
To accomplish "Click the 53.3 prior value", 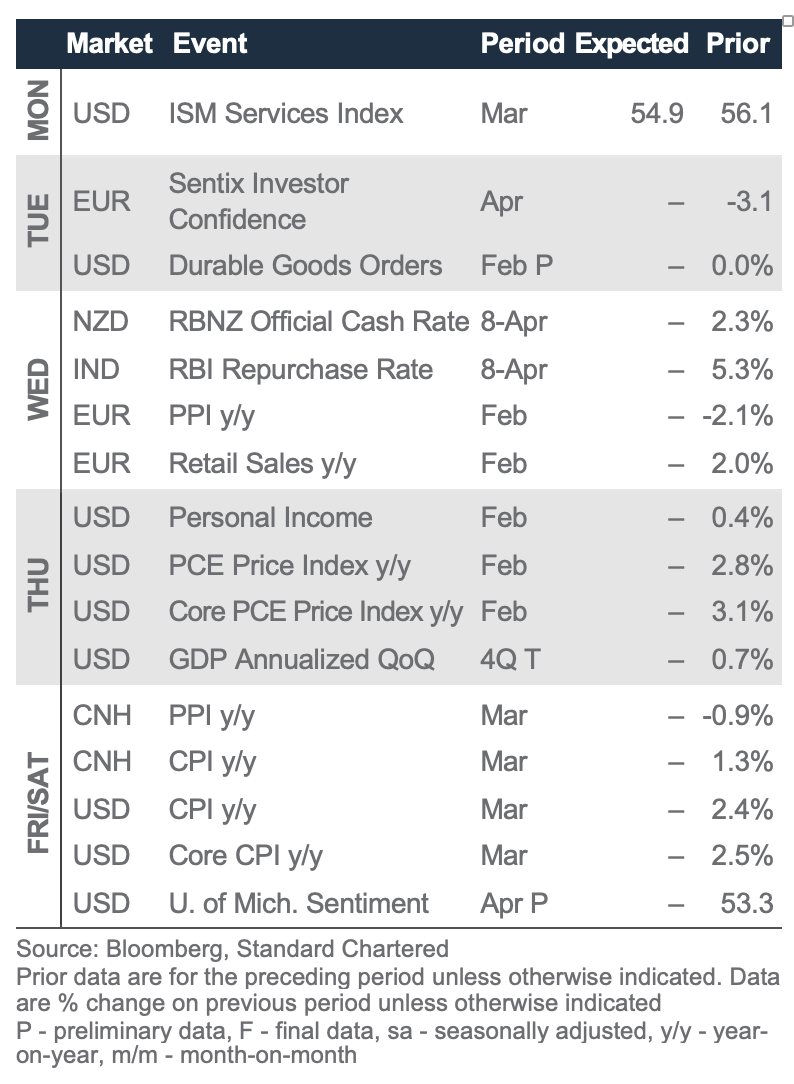I will [x=746, y=904].
